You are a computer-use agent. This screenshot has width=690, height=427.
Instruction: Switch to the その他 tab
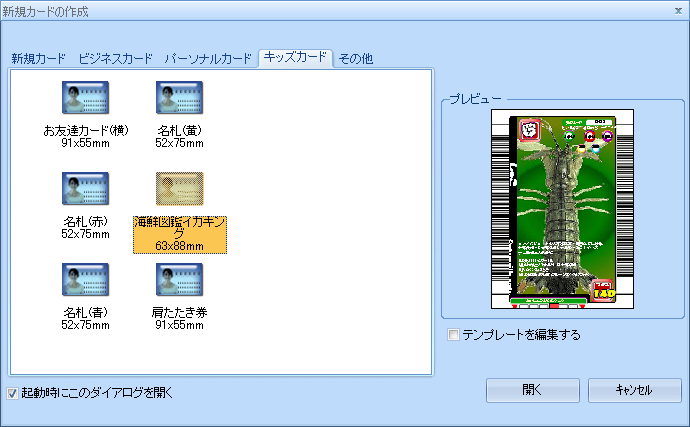(356, 59)
